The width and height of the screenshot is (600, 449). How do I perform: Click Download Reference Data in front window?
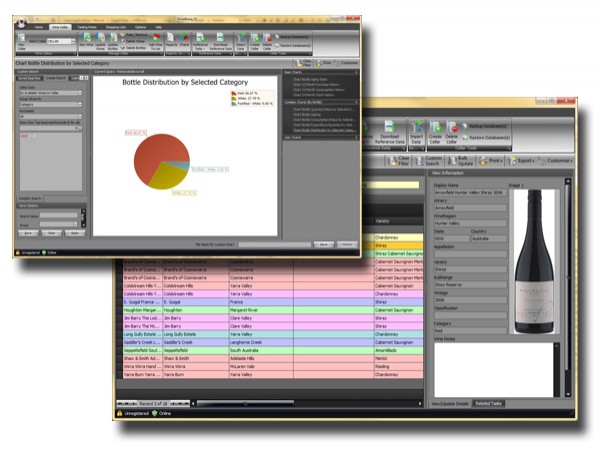click(220, 41)
